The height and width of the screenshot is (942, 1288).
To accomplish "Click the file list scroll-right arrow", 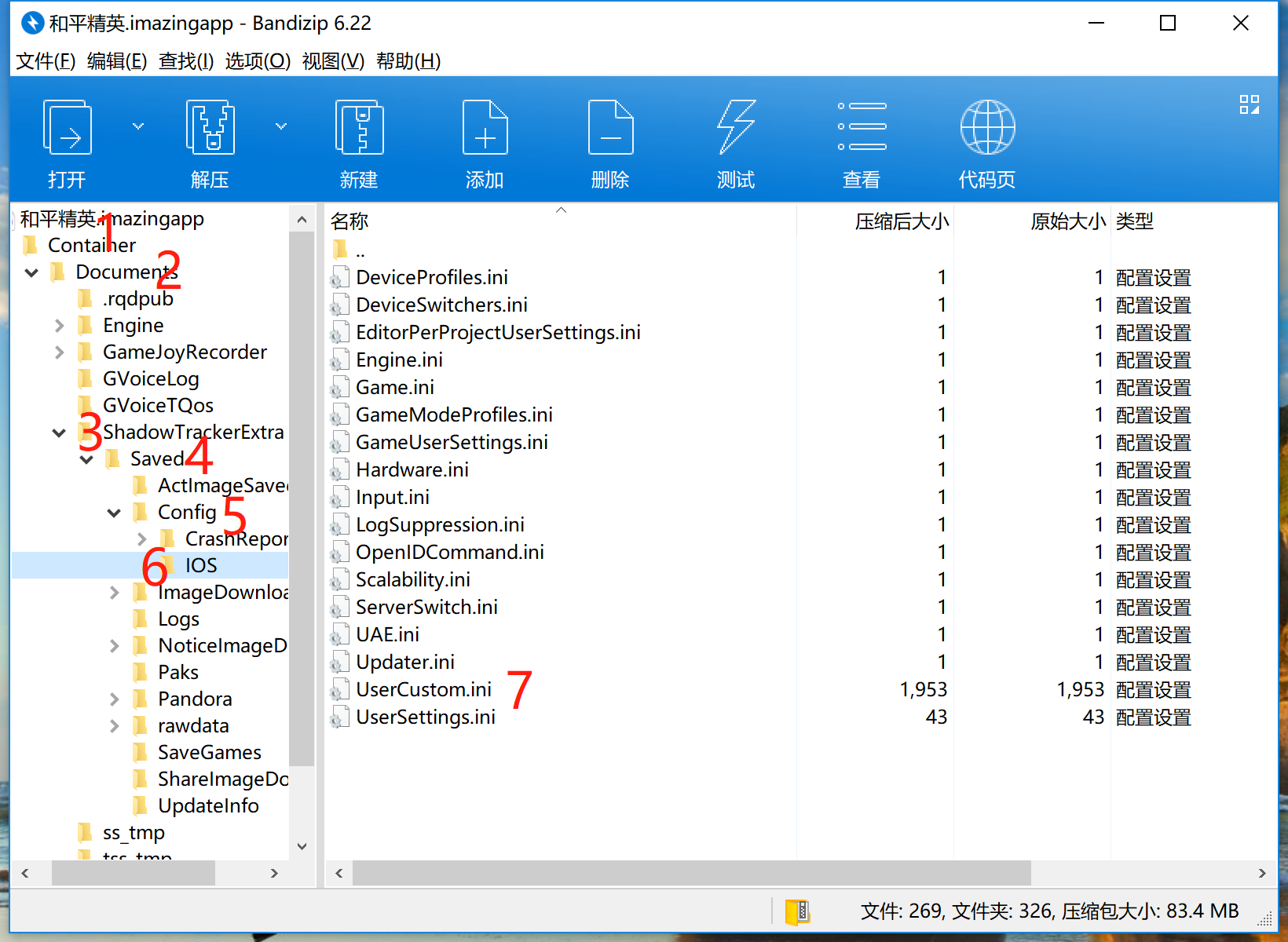I will (1262, 873).
